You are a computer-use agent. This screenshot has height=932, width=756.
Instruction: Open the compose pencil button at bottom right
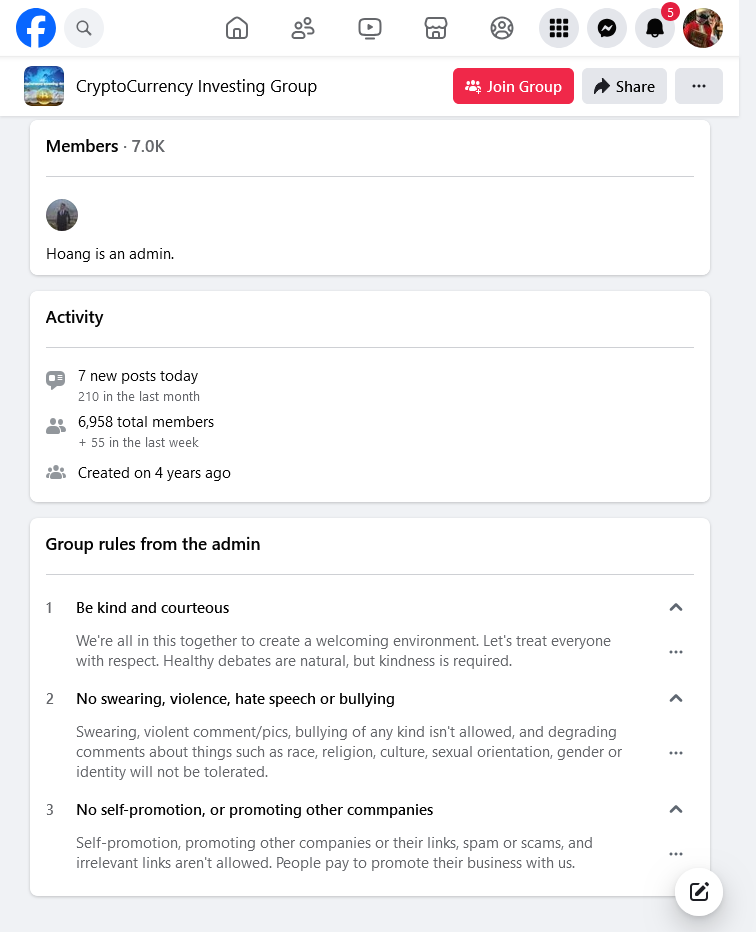click(x=699, y=892)
